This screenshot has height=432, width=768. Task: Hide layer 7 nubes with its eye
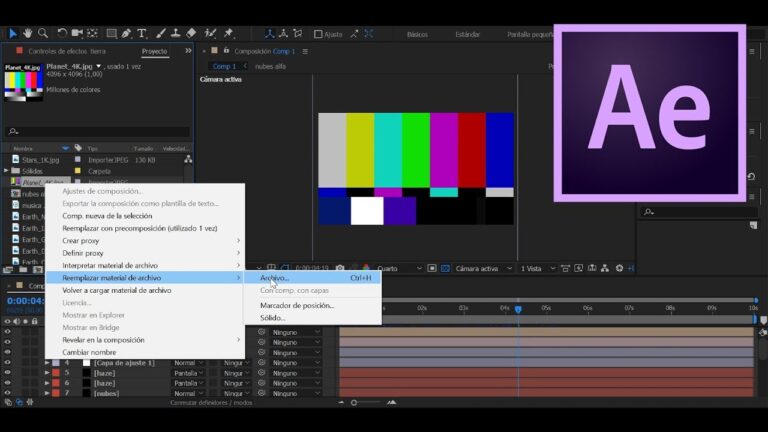(x=7, y=393)
